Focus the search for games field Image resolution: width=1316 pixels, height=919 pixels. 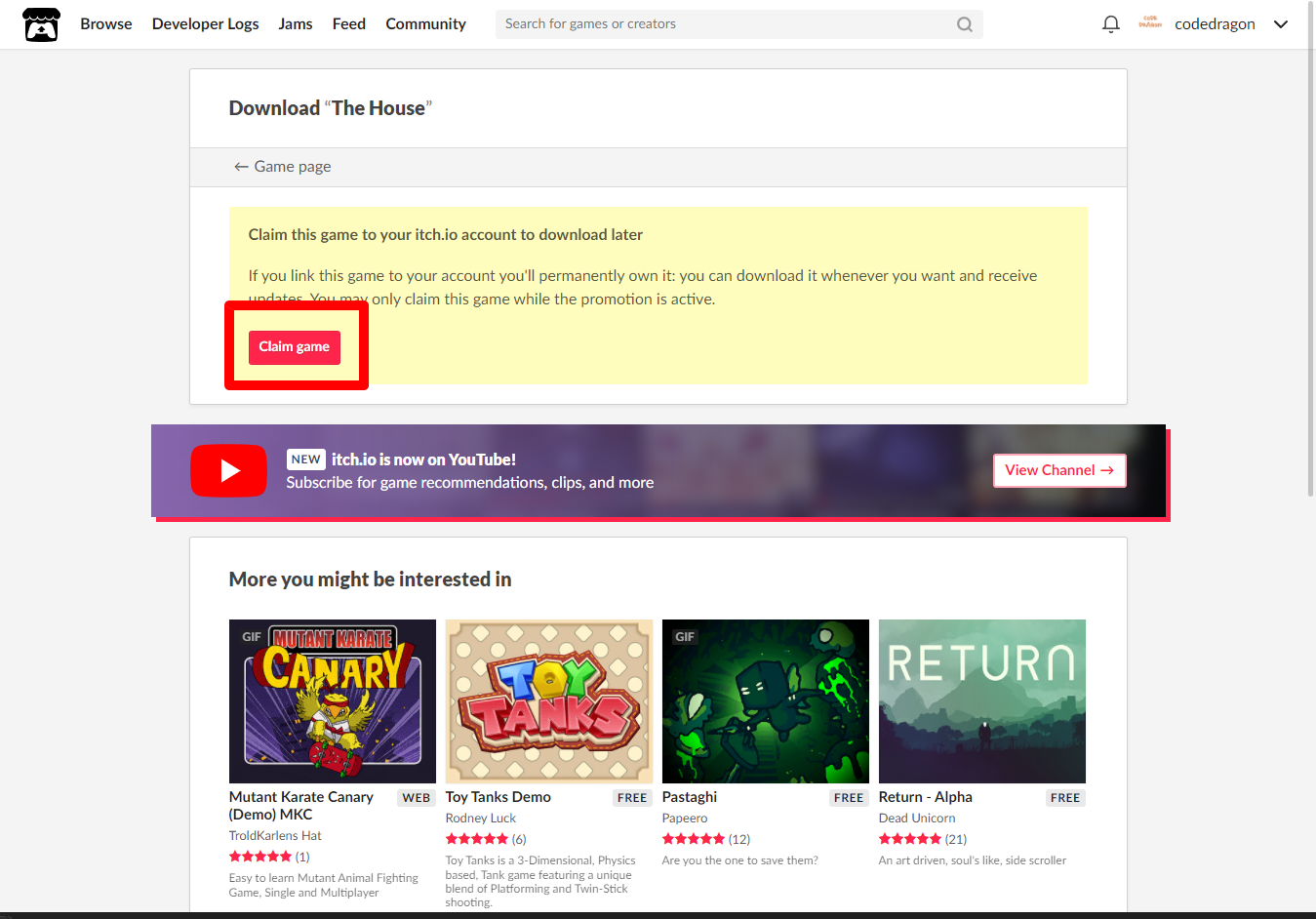click(x=738, y=24)
